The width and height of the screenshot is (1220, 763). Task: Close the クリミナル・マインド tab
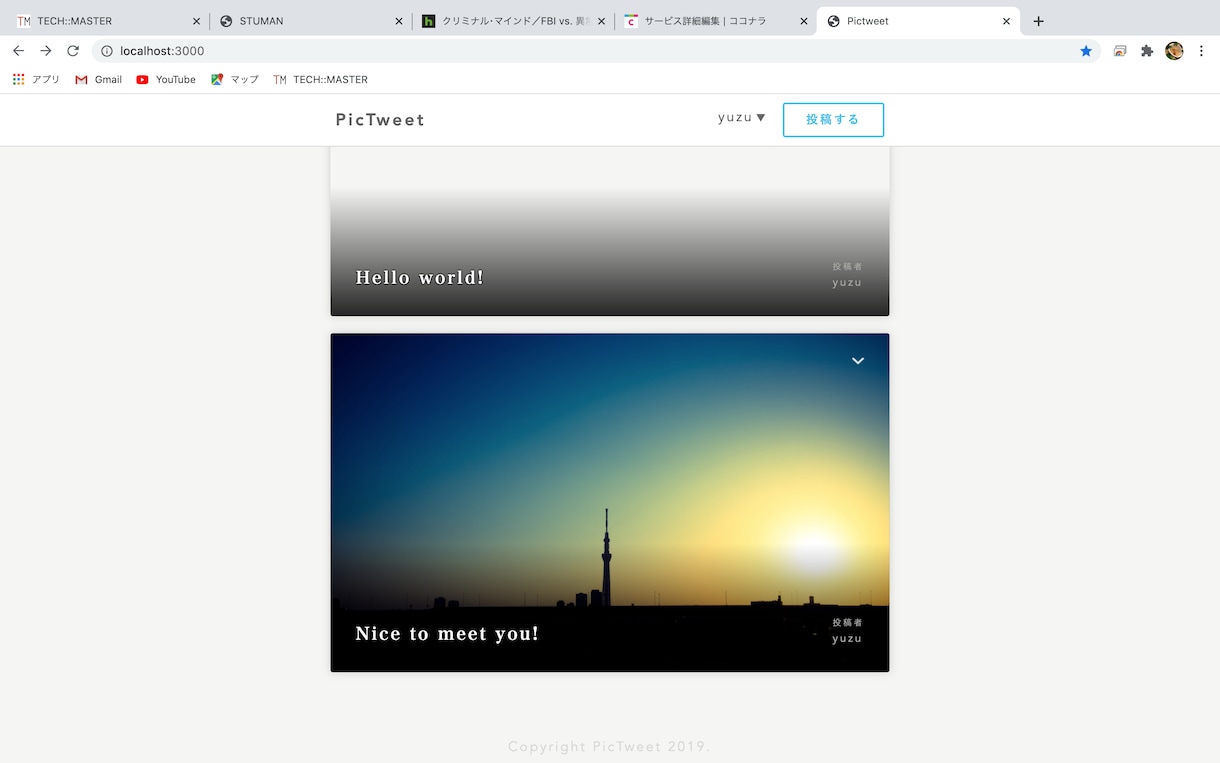pyautogui.click(x=601, y=21)
